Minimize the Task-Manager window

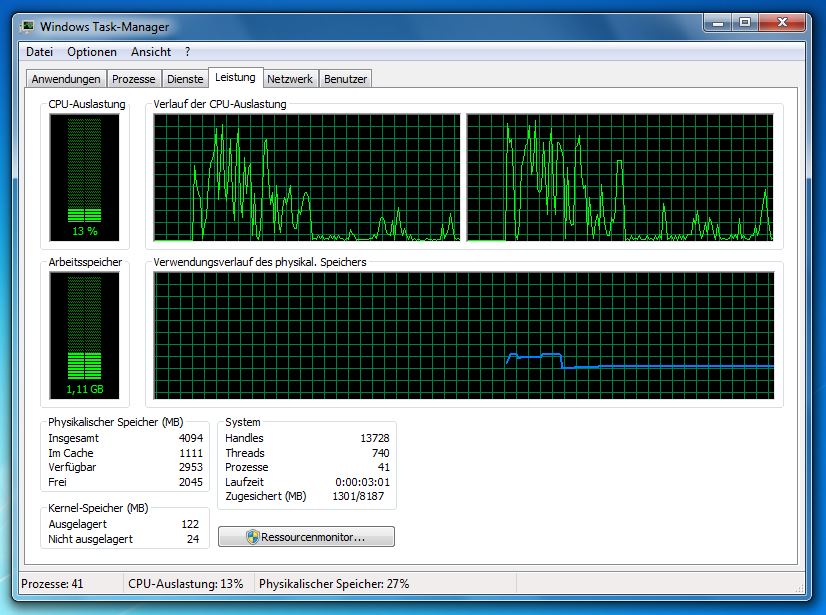717,23
